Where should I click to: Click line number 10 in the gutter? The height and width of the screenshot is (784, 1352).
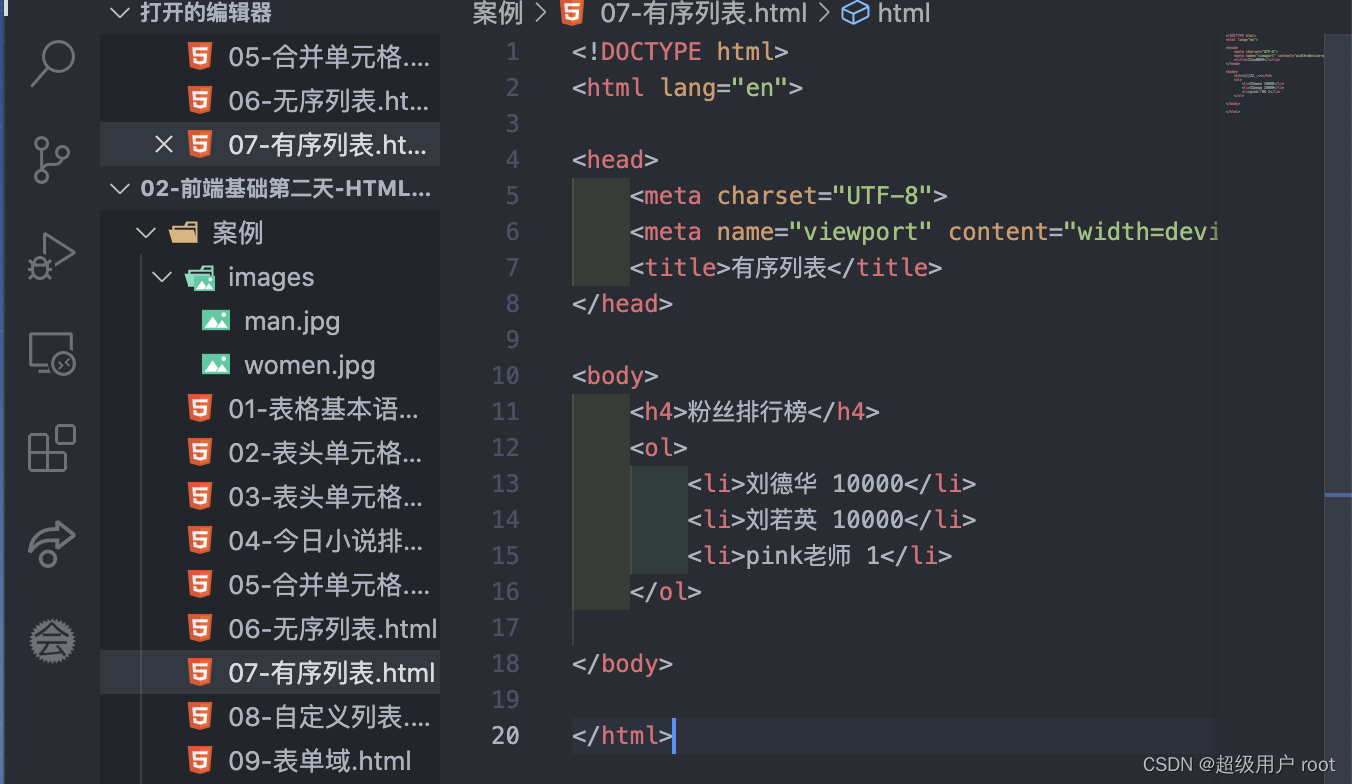pyautogui.click(x=505, y=376)
